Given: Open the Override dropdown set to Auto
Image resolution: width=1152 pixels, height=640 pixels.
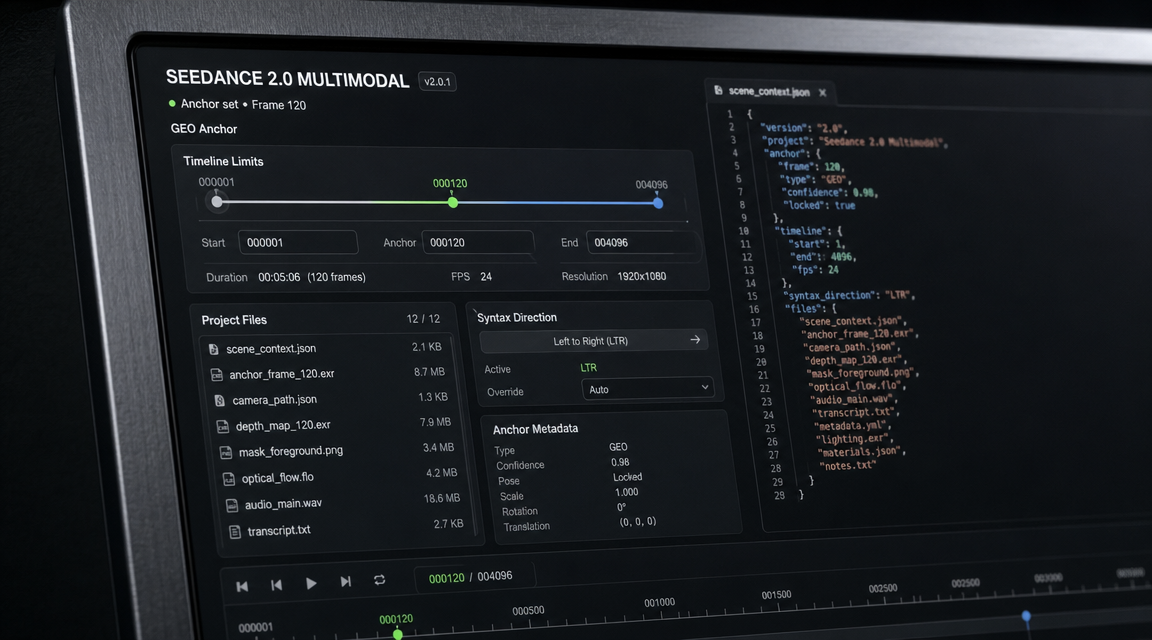Looking at the screenshot, I should click(648, 389).
